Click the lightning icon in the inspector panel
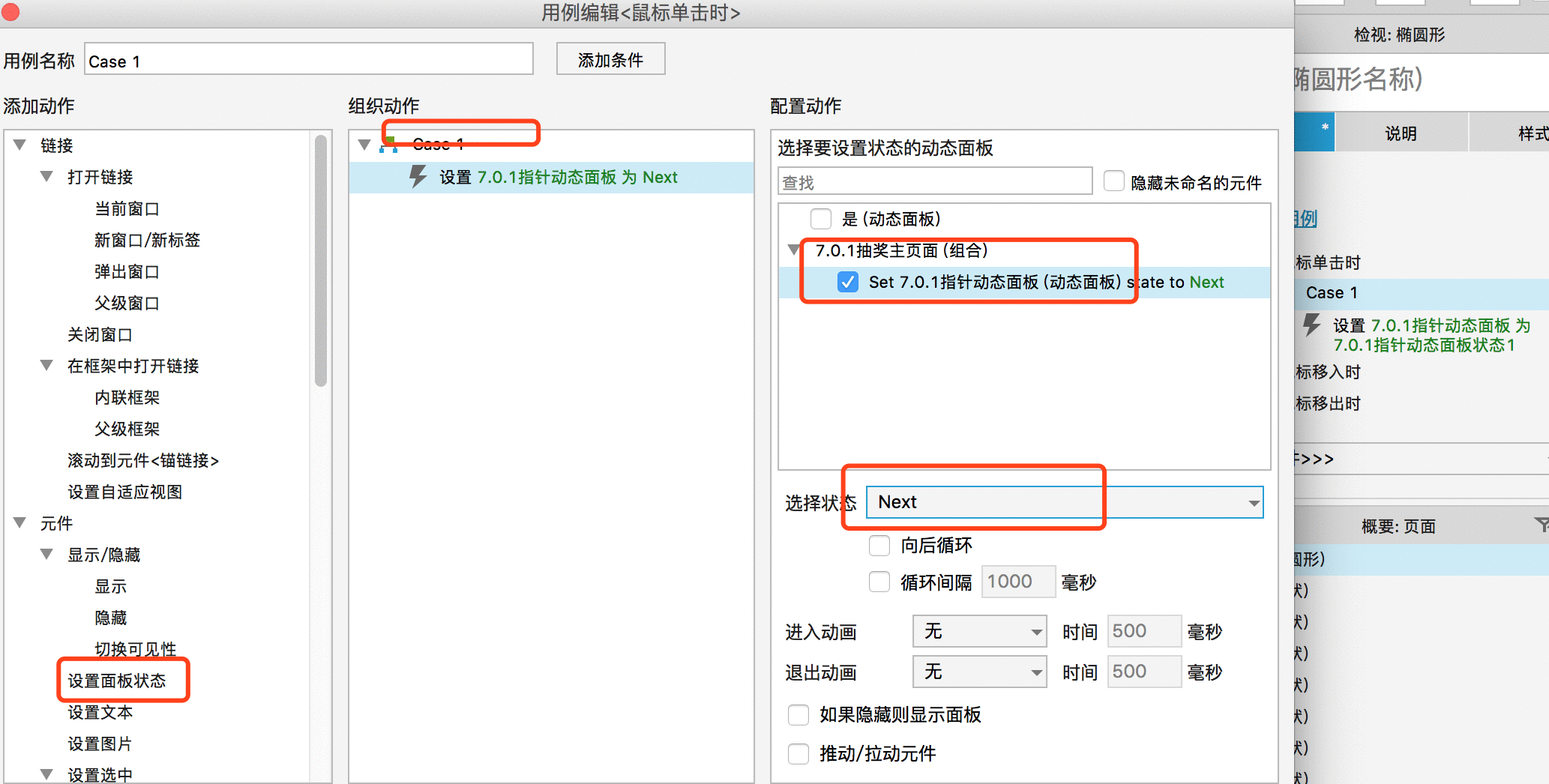This screenshot has width=1549, height=784. coord(1311,325)
